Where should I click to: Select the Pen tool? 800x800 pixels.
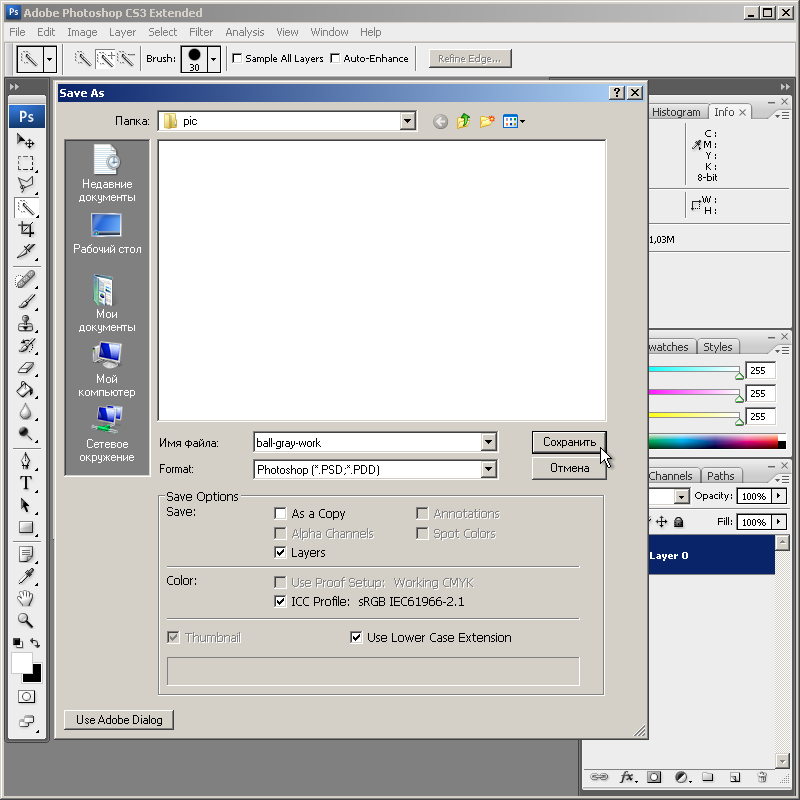point(26,461)
